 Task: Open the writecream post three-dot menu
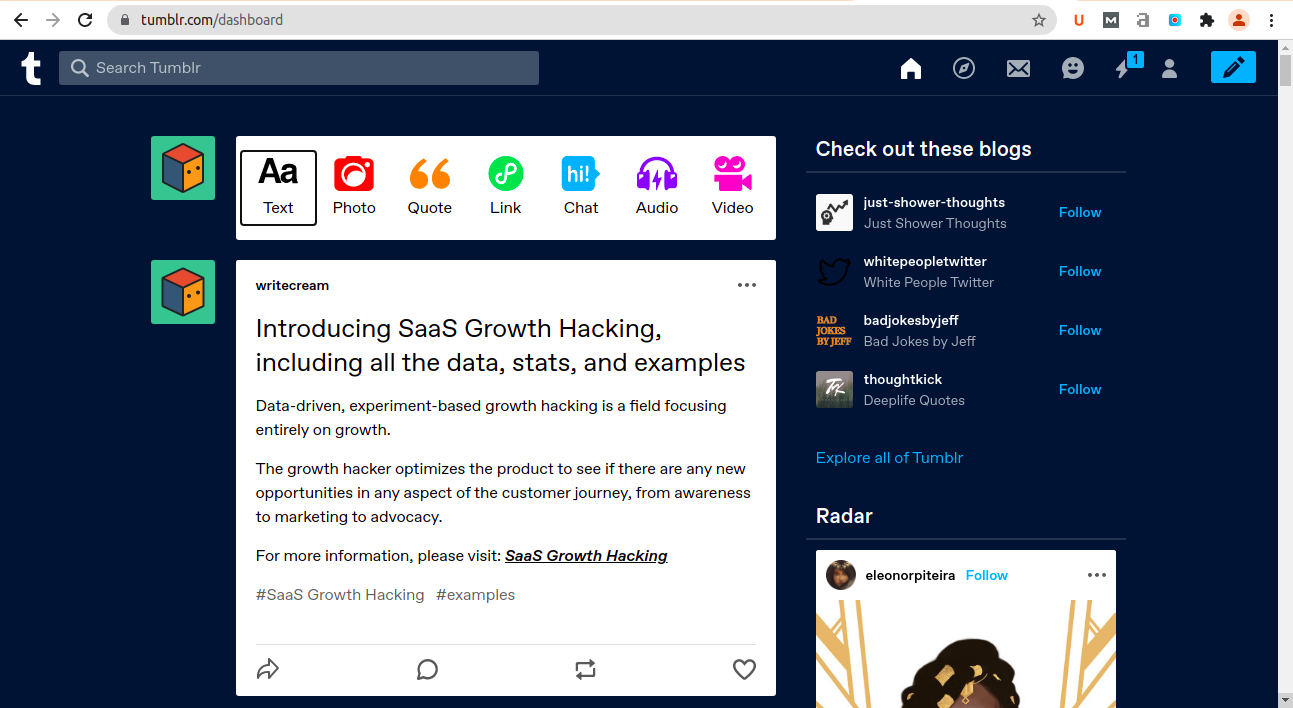747,285
